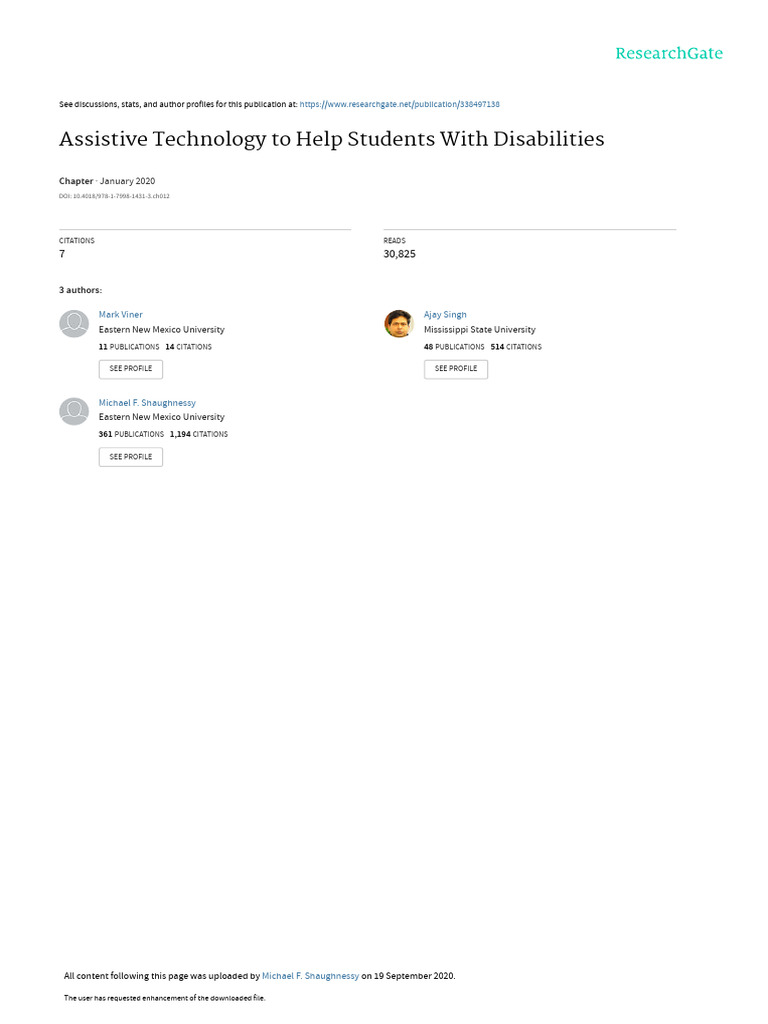Open Ajay Singh's author name link
The width and height of the screenshot is (768, 1024).
(x=445, y=315)
